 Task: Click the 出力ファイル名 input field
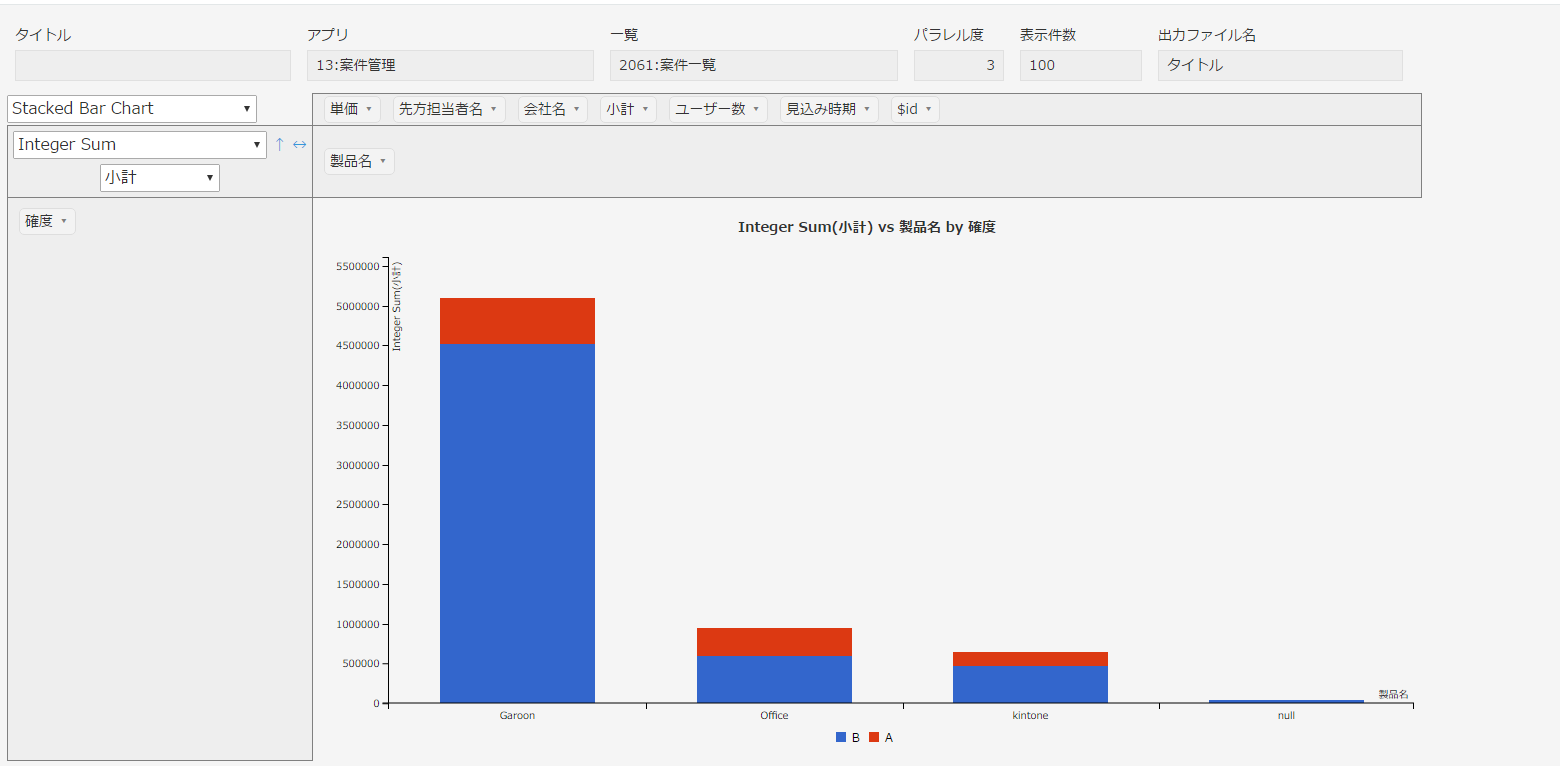pos(1280,66)
